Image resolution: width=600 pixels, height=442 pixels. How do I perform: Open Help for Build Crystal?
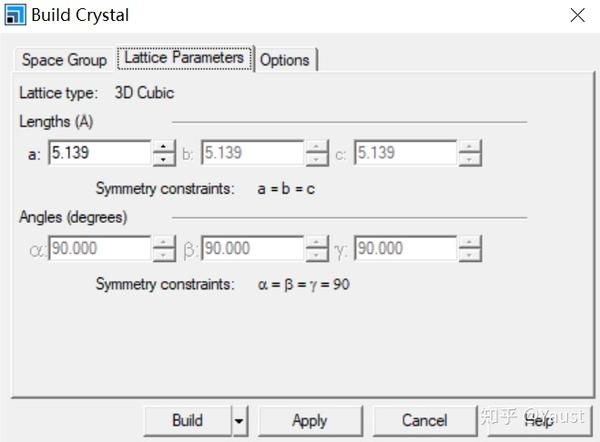540,421
